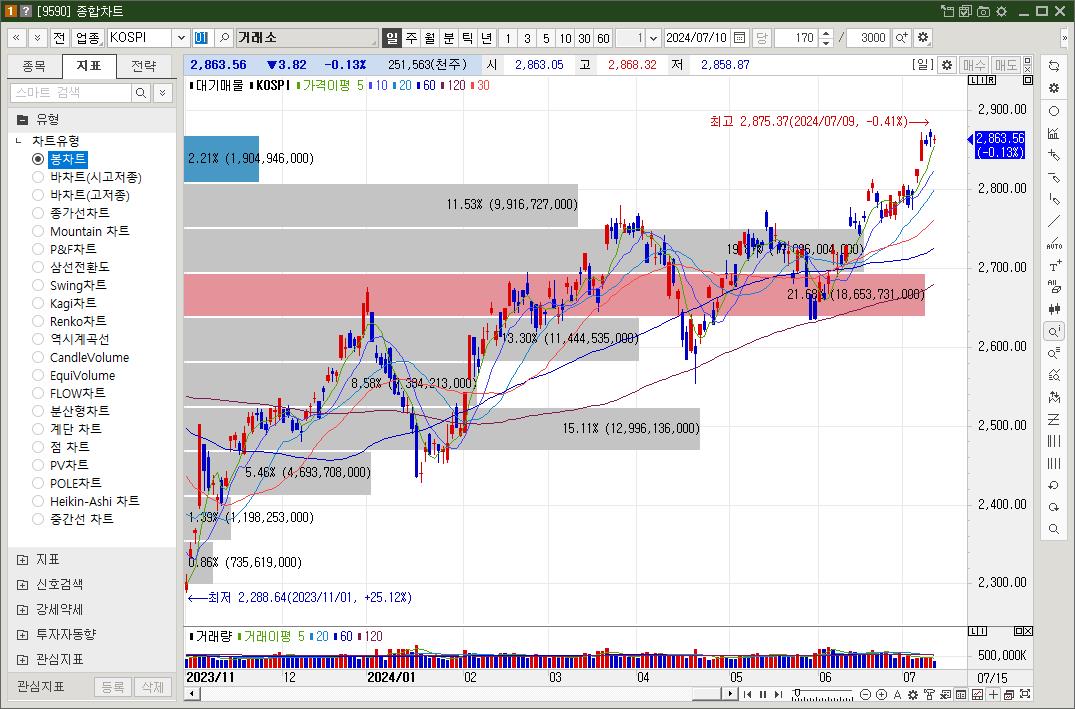Click the 스마트 검색 input field
The image size is (1075, 709).
[71, 93]
